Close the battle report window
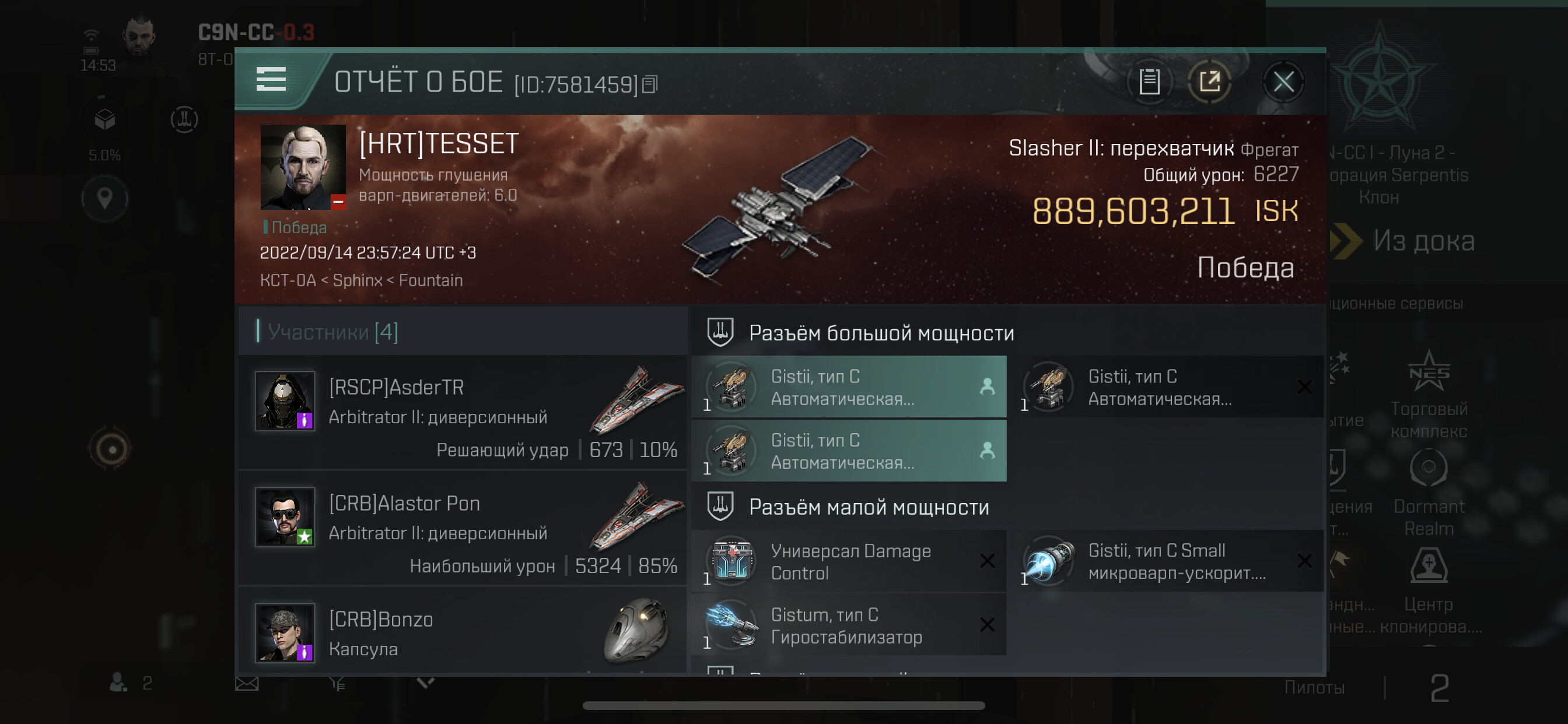The height and width of the screenshot is (724, 1568). [1283, 81]
